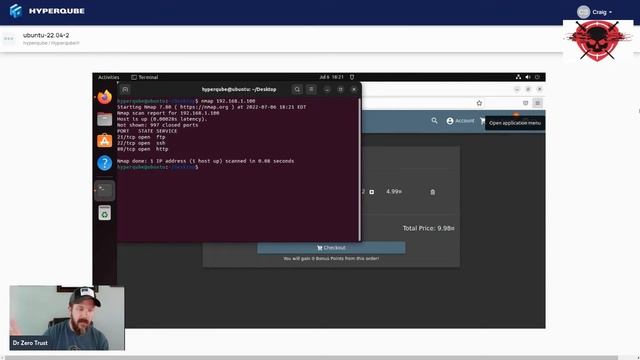Click the ubuntu-22.04-2 machine title
The height and width of the screenshot is (360, 640).
pos(46,35)
